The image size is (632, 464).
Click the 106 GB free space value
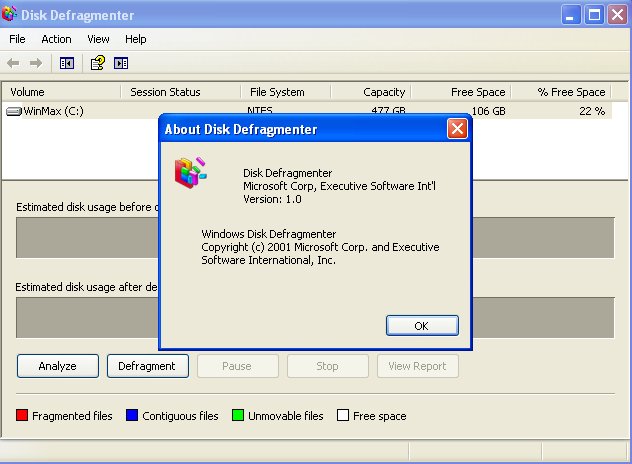click(489, 111)
